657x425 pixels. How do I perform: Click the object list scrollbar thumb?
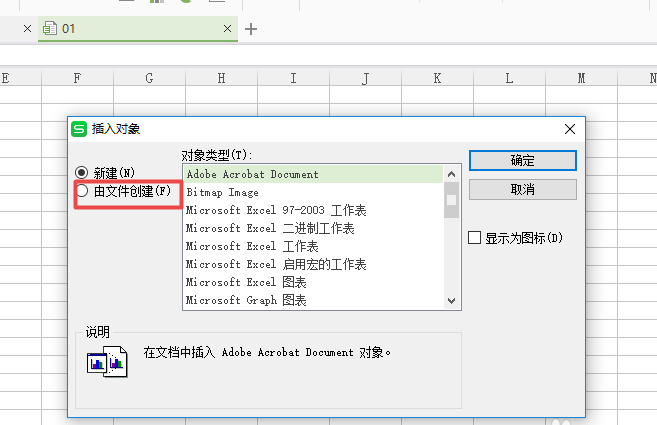[x=451, y=200]
